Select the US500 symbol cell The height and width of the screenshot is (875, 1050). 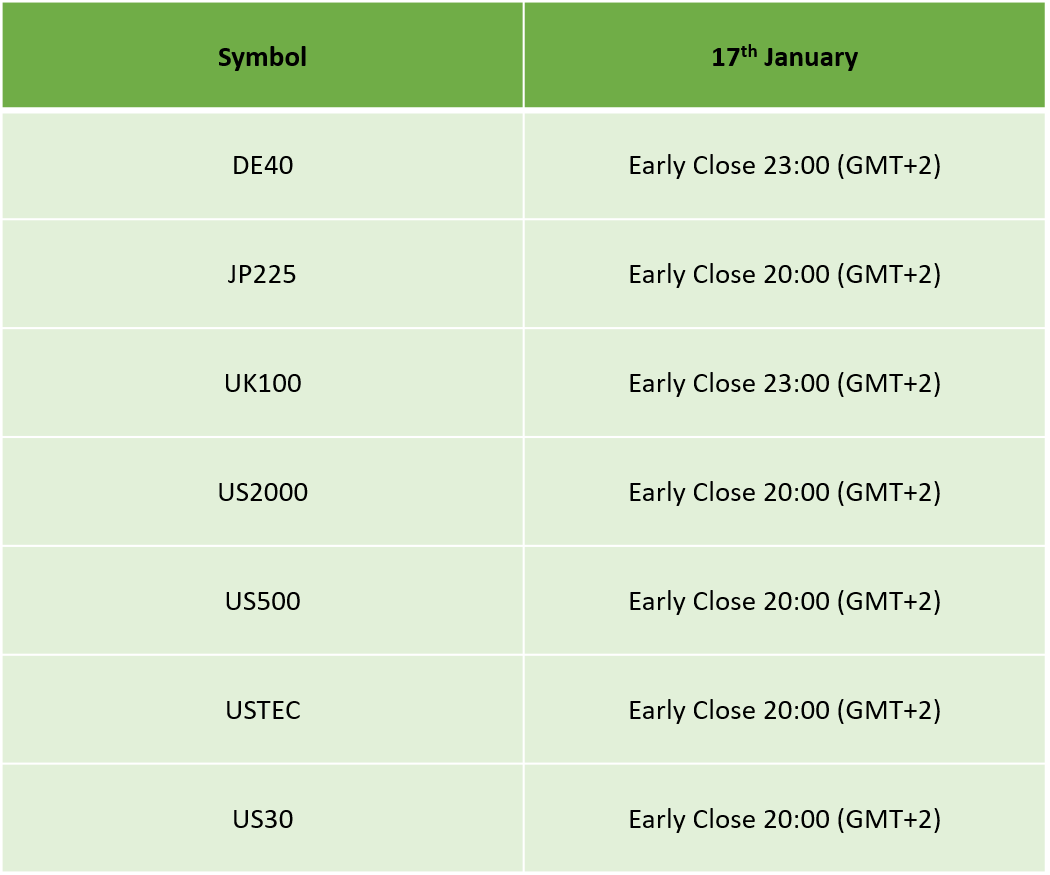point(262,601)
